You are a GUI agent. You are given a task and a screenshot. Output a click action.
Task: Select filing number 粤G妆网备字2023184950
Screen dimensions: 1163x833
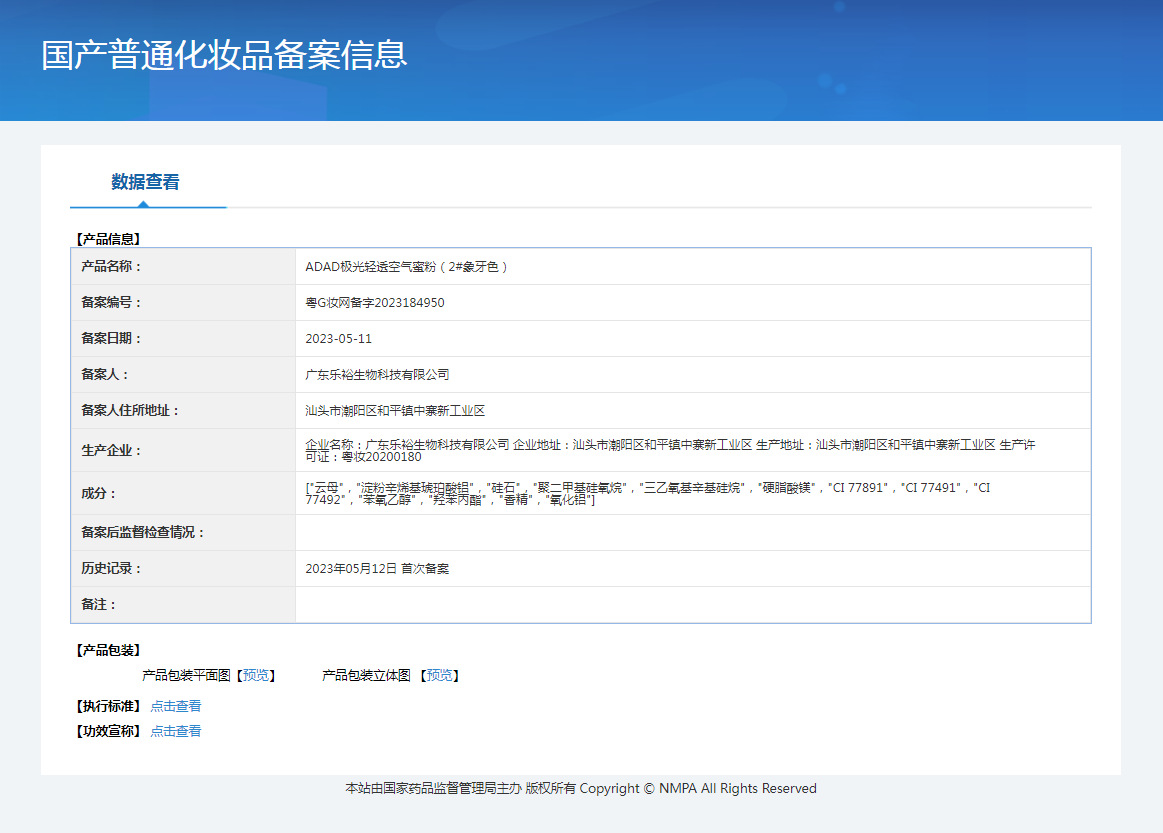(x=375, y=303)
